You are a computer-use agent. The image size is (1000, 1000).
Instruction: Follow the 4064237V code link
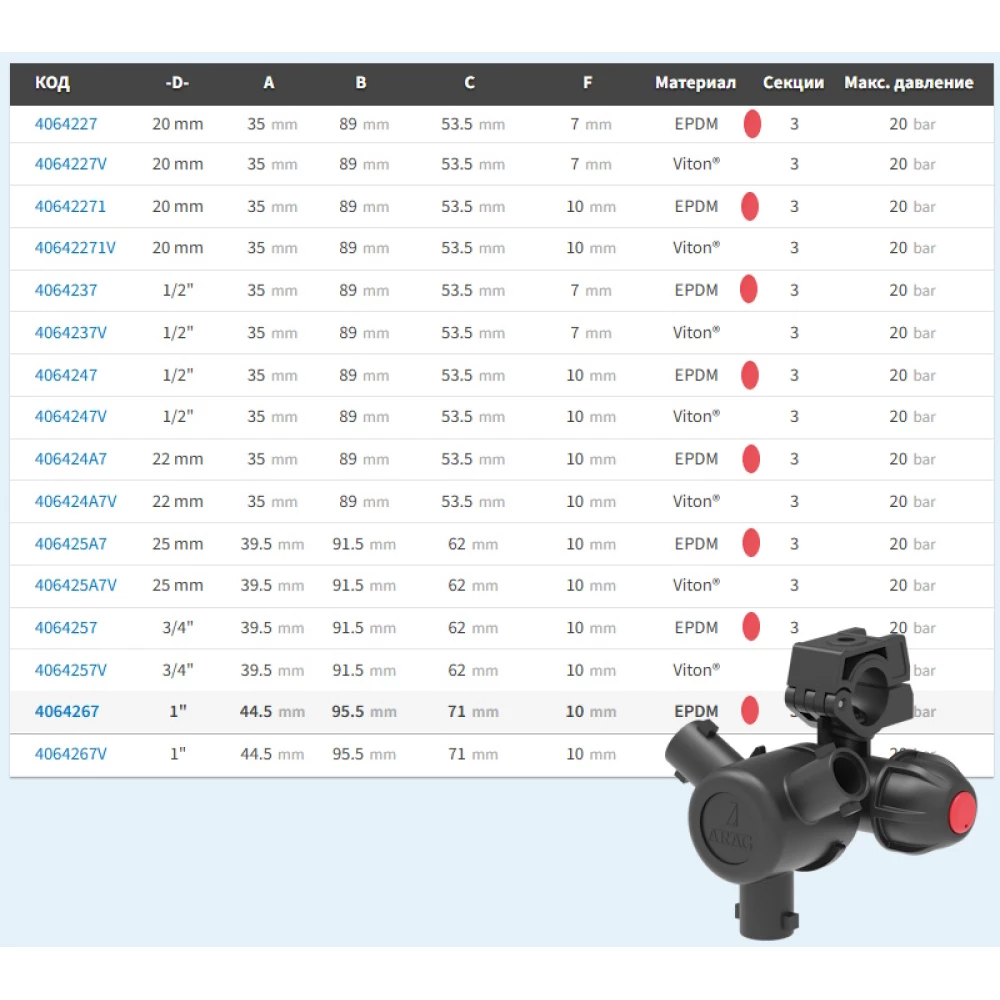click(70, 333)
